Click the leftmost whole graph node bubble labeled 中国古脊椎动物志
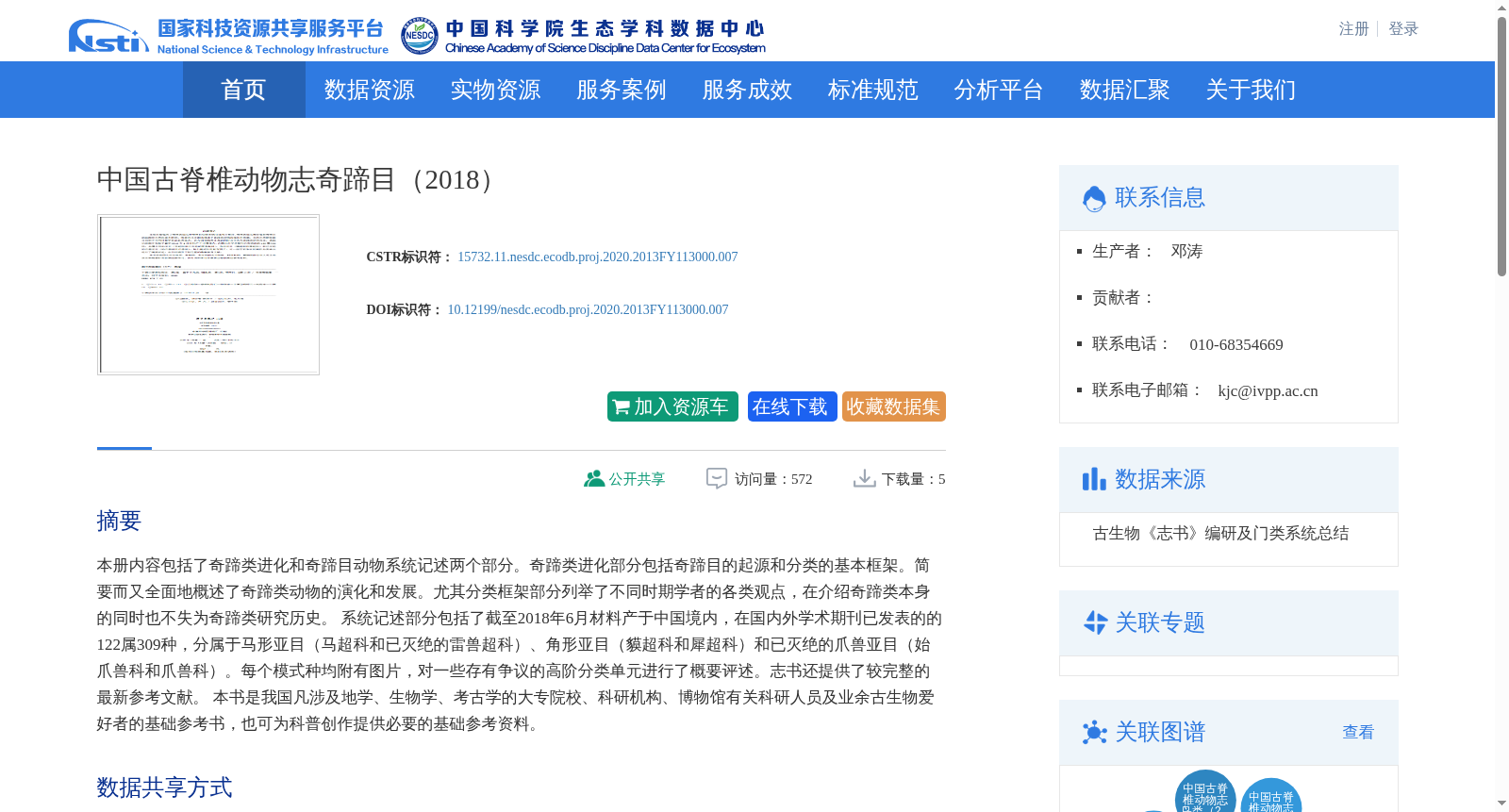Image resolution: width=1509 pixels, height=812 pixels. point(1205,792)
